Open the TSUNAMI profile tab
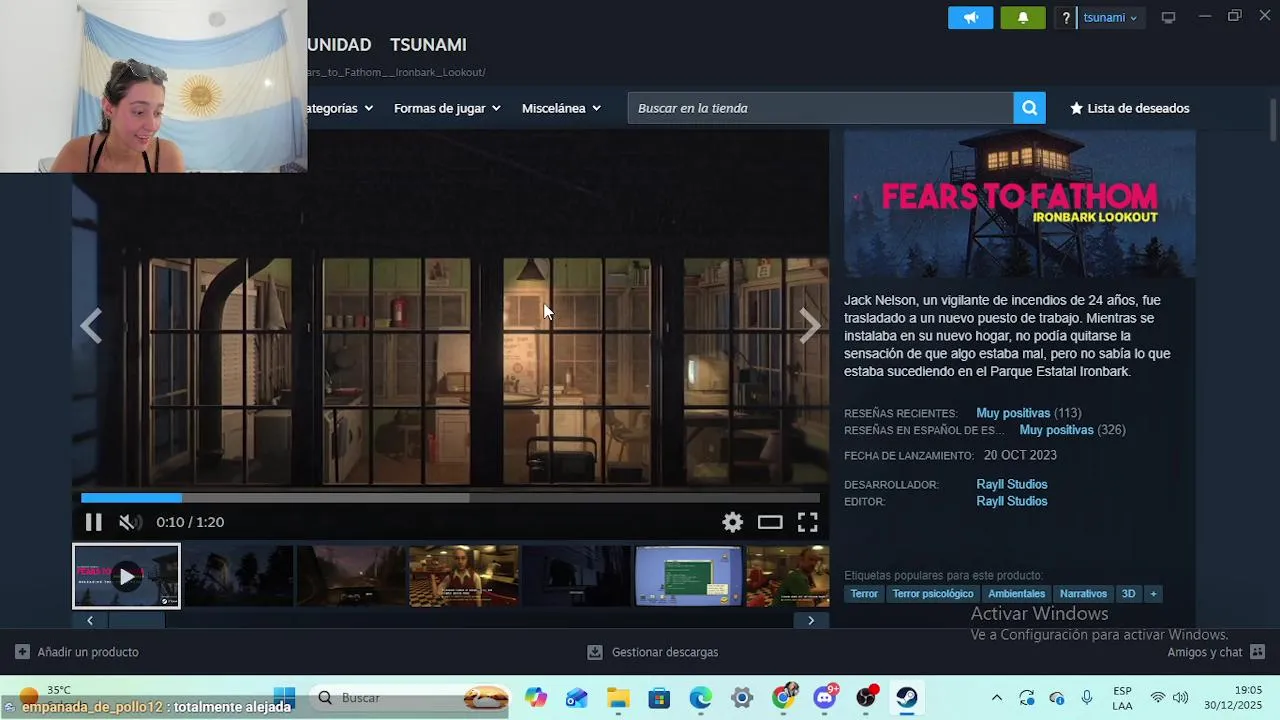 (428, 45)
